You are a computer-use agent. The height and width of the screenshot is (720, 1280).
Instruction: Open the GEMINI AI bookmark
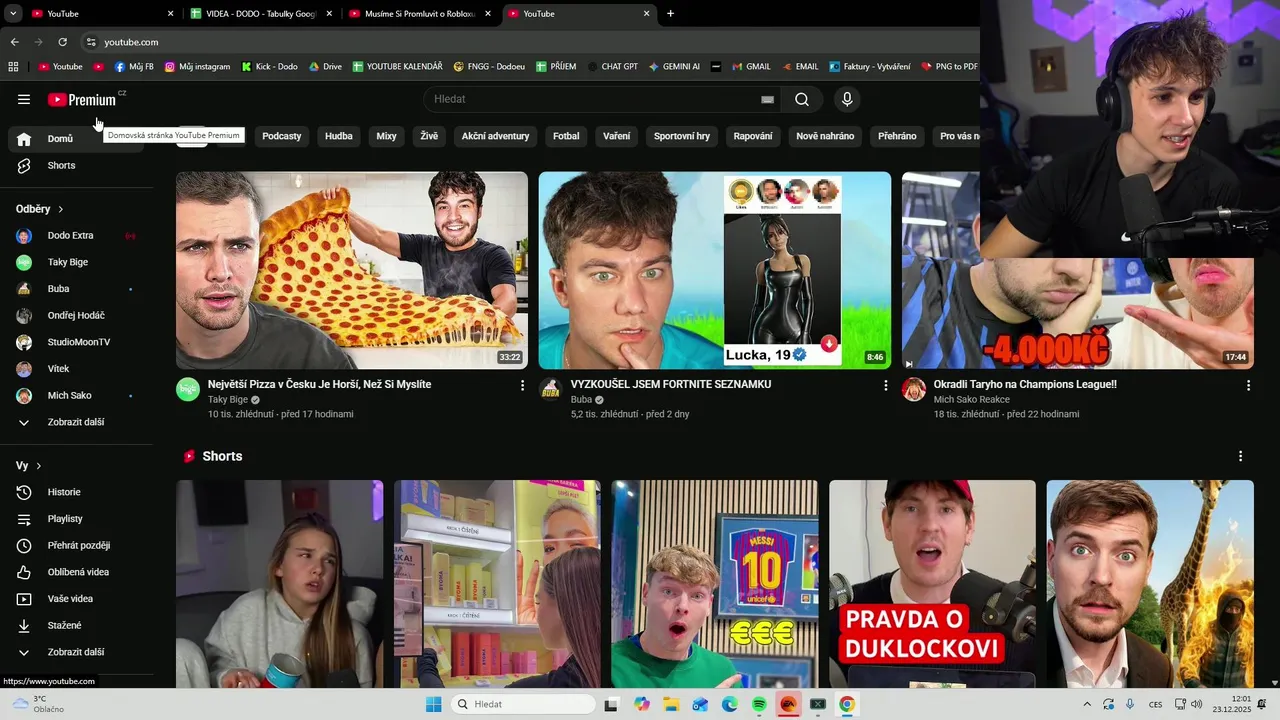673,66
